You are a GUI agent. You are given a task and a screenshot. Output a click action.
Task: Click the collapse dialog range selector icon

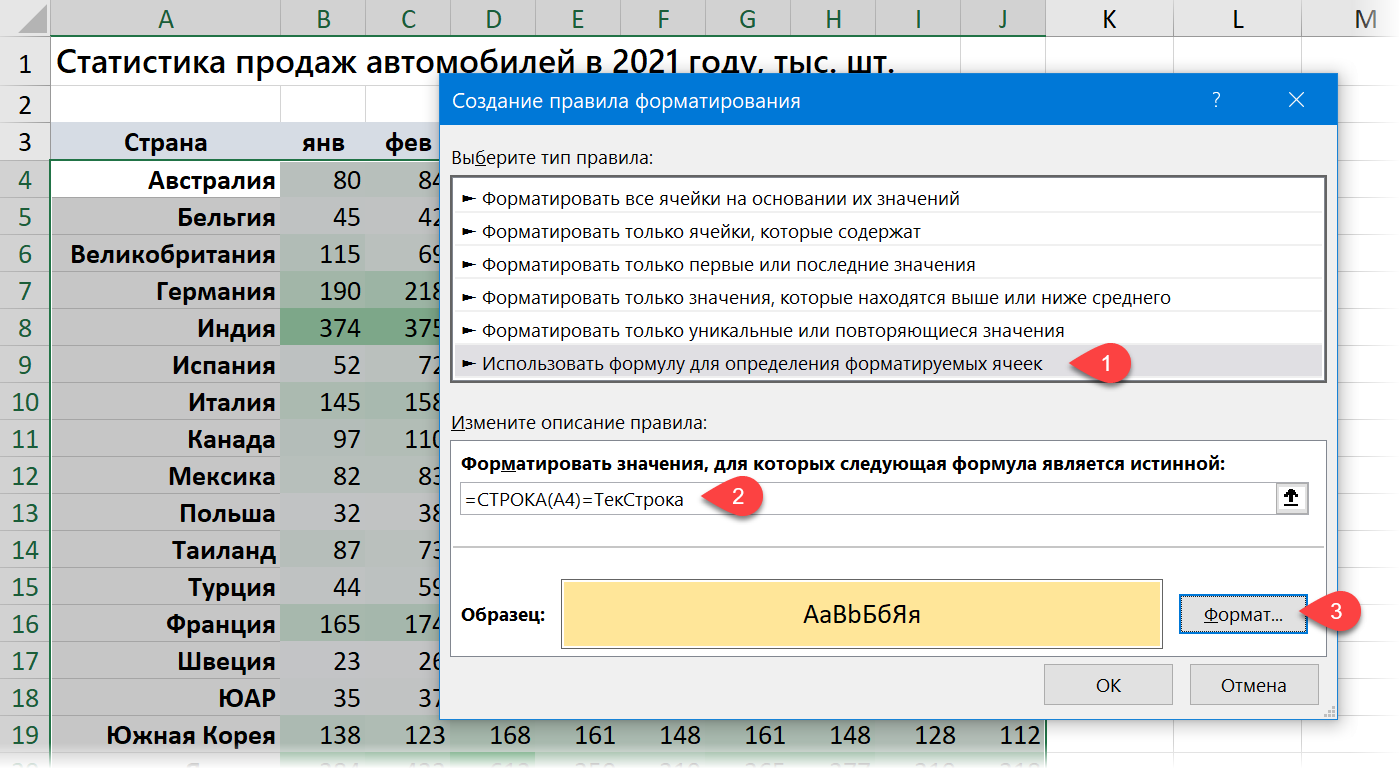(x=1292, y=499)
